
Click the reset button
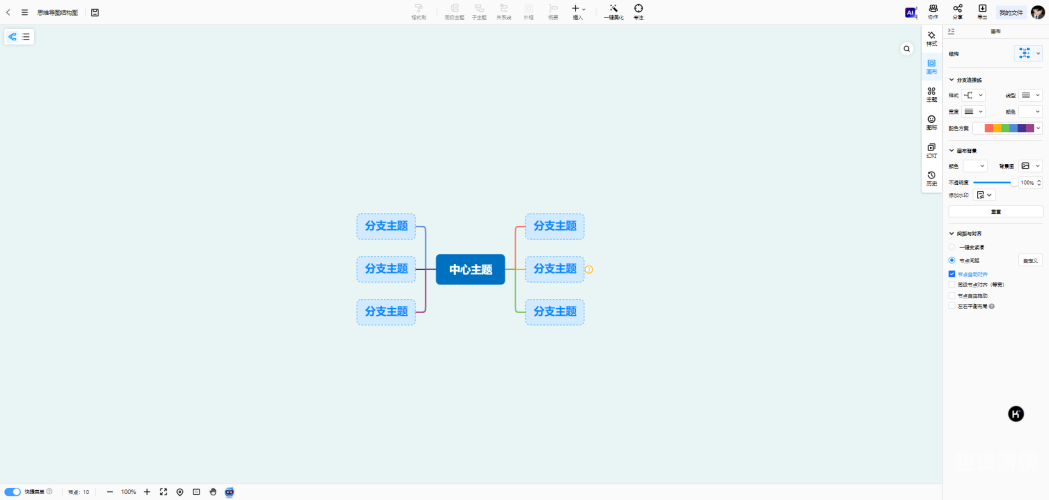point(995,212)
